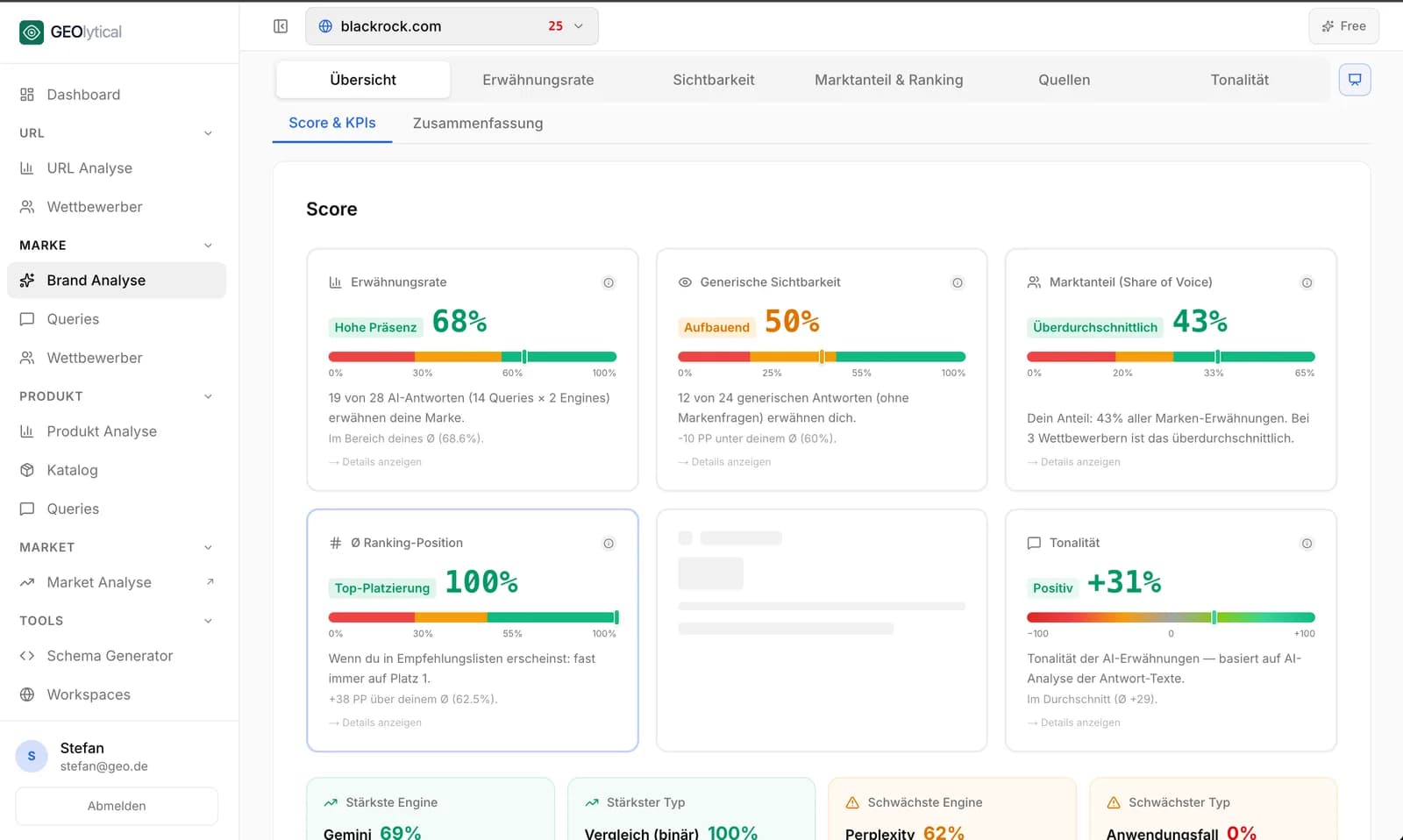Open Market Analyse external link
The width and height of the screenshot is (1403, 840).
pos(117,582)
